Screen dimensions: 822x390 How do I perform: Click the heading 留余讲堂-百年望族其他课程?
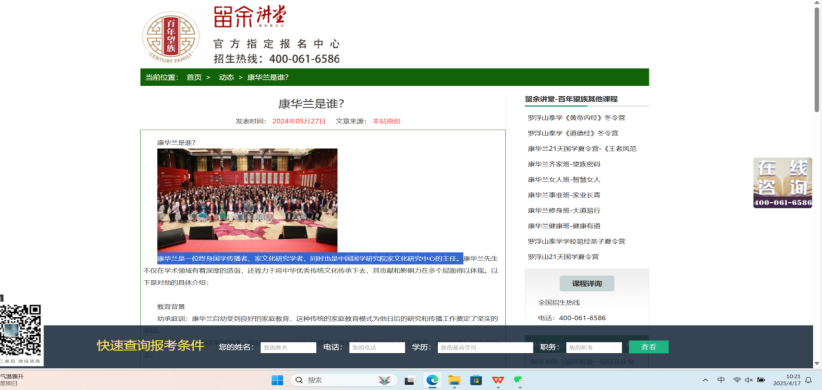tap(571, 99)
